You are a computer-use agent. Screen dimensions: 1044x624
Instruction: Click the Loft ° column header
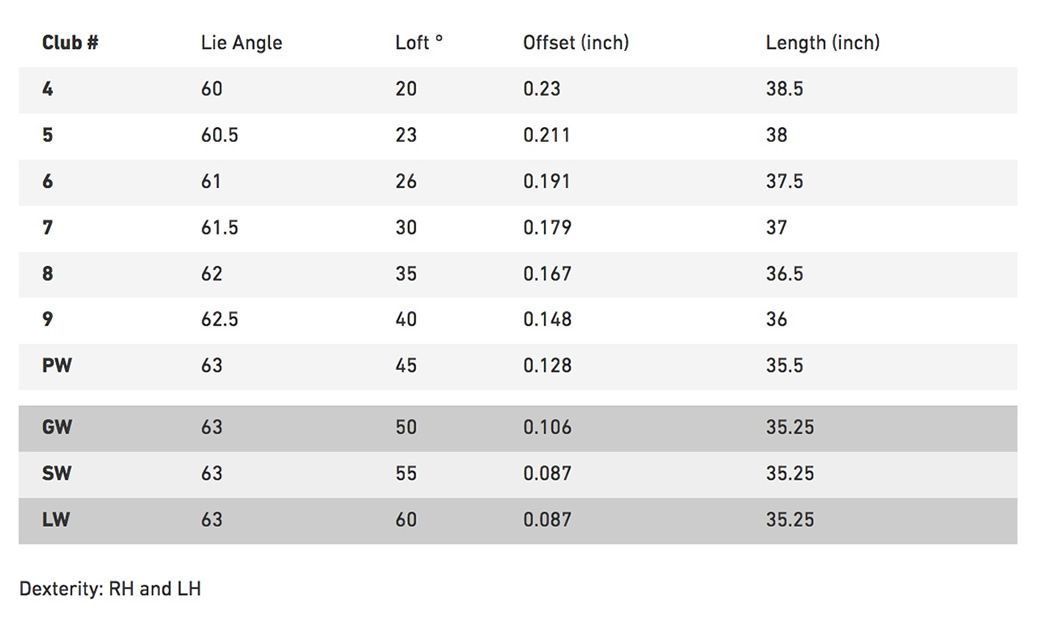419,43
